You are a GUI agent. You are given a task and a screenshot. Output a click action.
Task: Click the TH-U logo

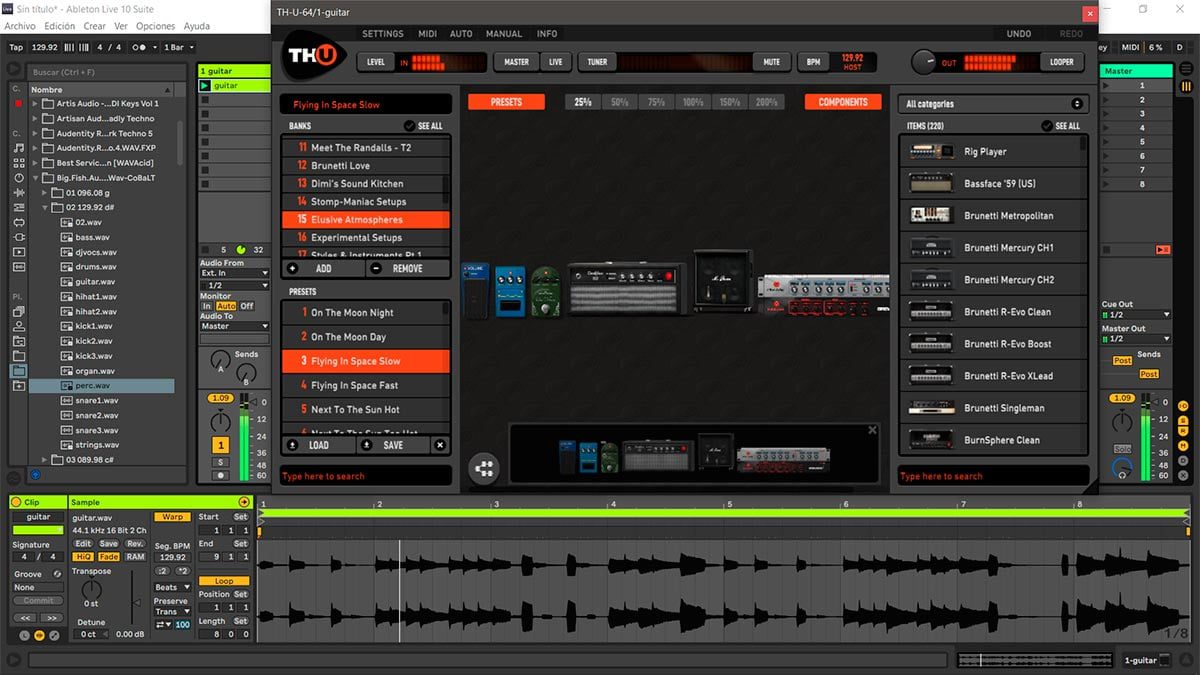315,54
